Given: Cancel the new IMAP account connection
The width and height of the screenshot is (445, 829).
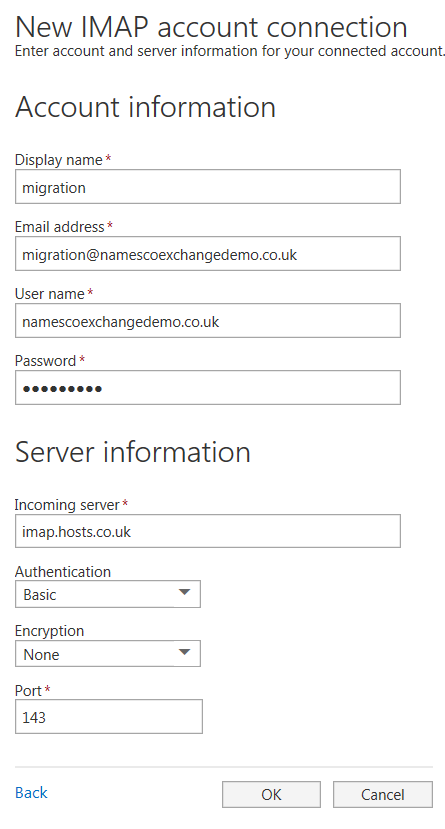Looking at the screenshot, I should tap(383, 795).
